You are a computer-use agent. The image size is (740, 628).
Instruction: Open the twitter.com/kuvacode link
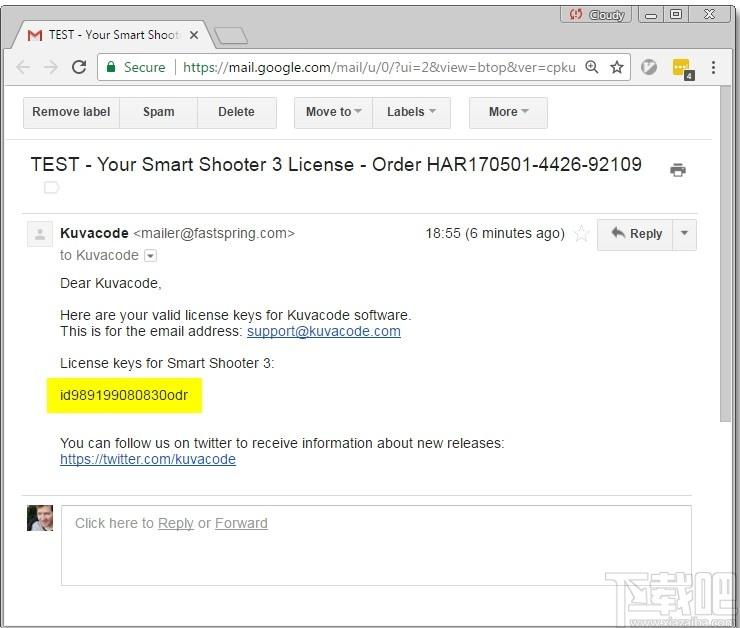point(148,459)
